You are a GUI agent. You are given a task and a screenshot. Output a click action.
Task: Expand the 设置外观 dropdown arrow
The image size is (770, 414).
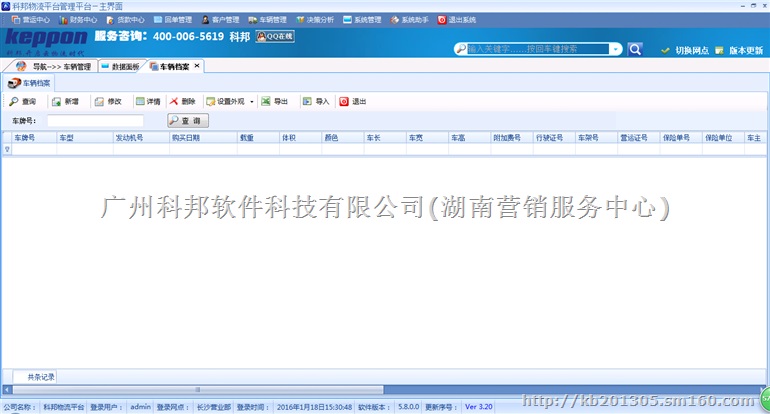[x=252, y=102]
